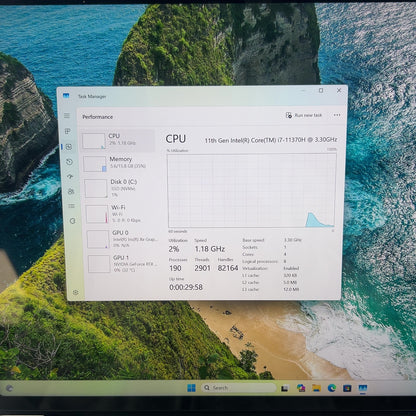Select the Wi-Fi performance entry

121,214
